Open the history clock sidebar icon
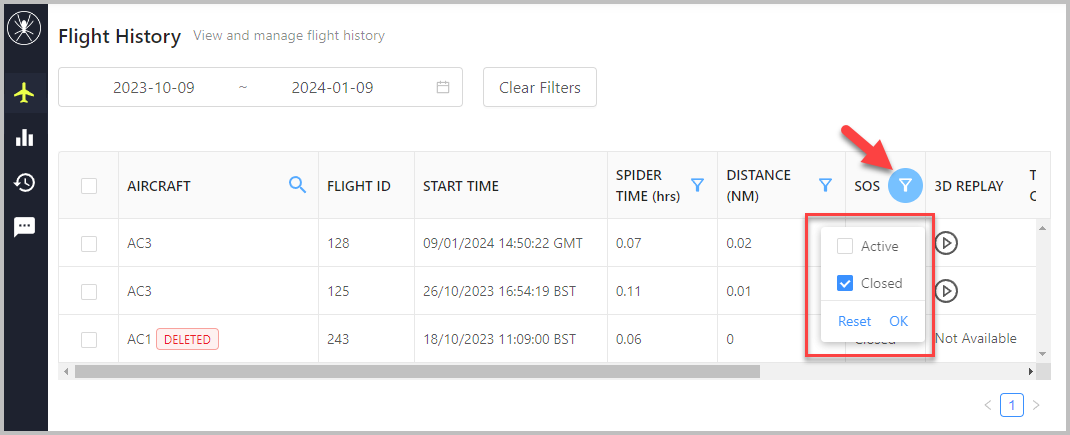 click(24, 182)
